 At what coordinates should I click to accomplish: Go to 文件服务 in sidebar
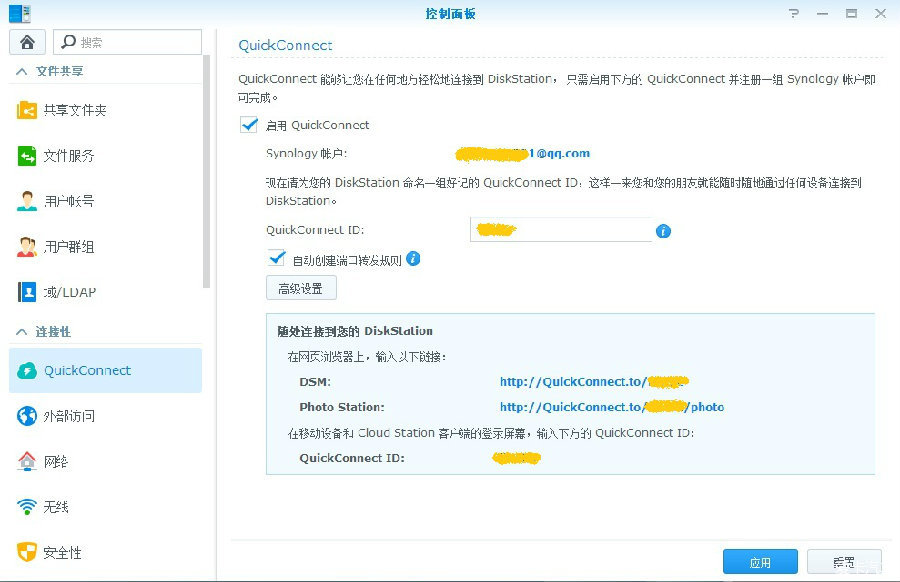[106, 156]
